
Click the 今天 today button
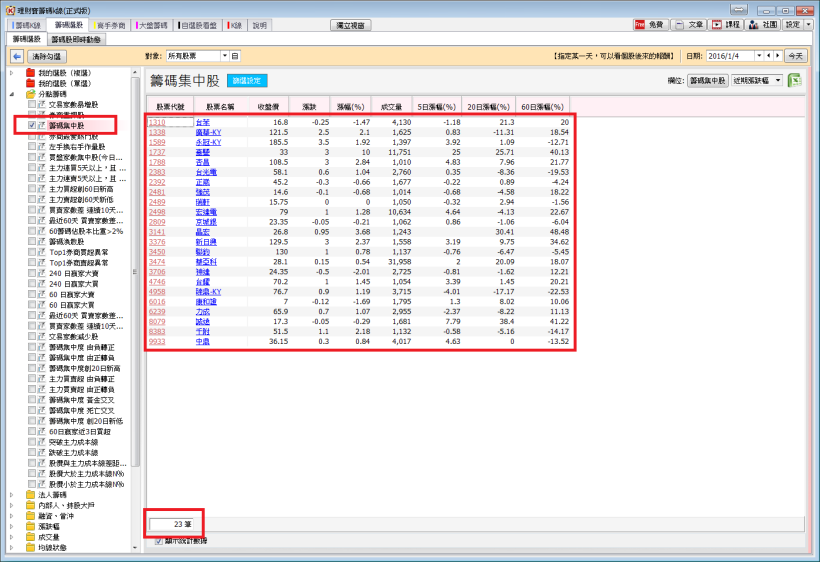coord(796,57)
